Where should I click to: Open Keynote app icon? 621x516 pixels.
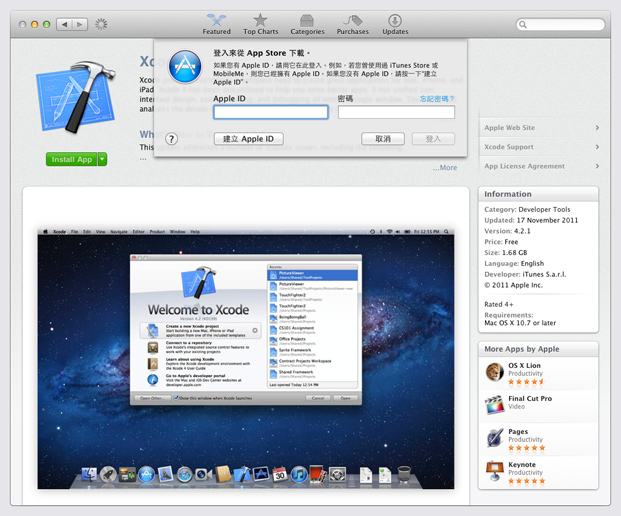pos(495,471)
